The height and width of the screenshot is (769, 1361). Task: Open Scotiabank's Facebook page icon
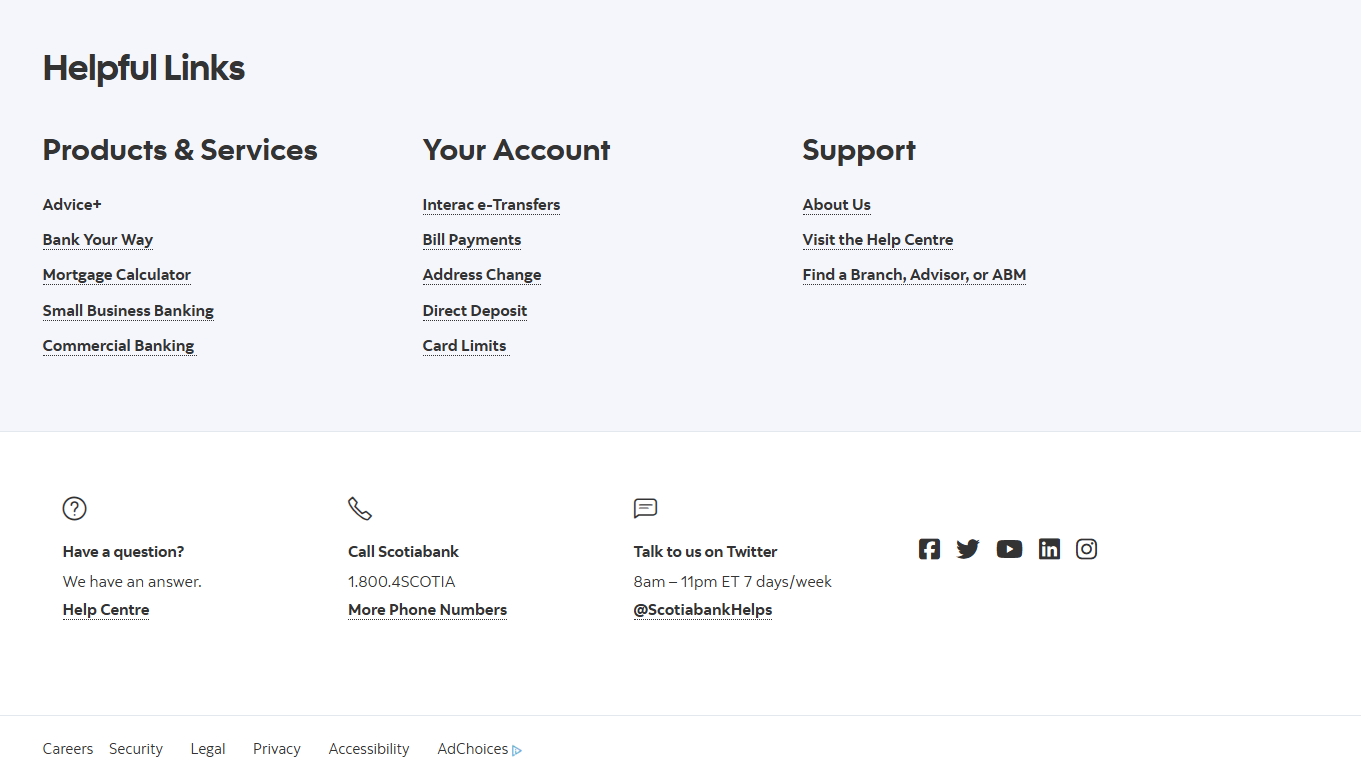click(929, 549)
